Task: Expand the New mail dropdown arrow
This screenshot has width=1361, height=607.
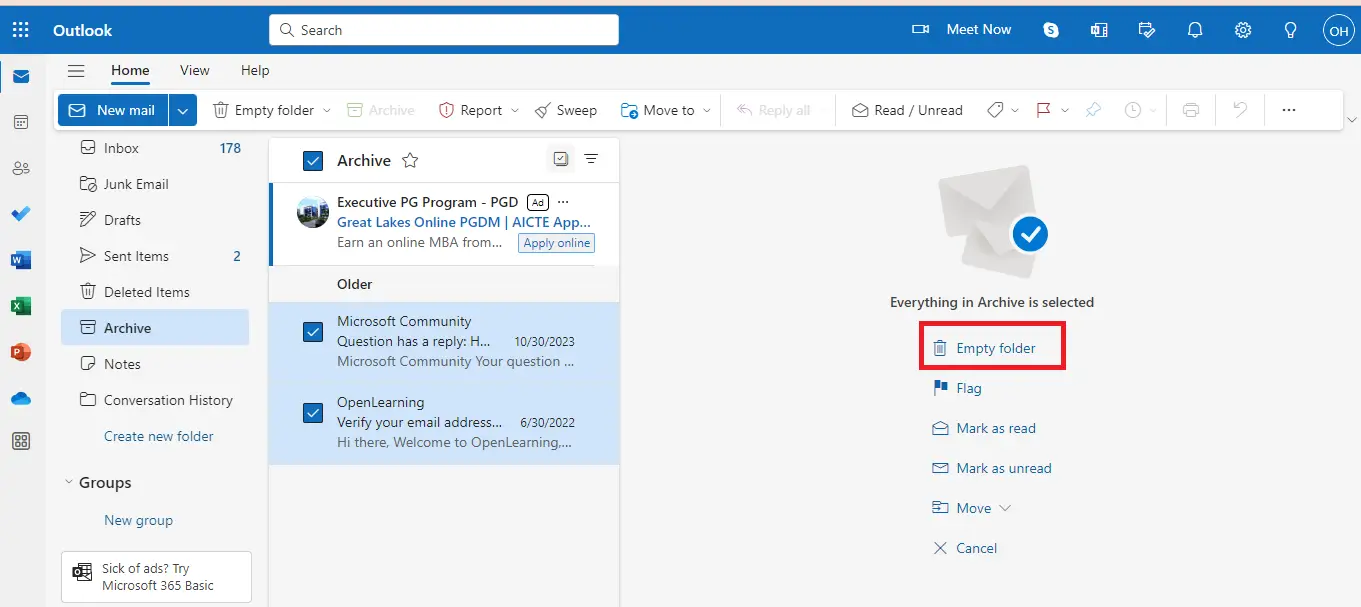Action: [x=183, y=110]
